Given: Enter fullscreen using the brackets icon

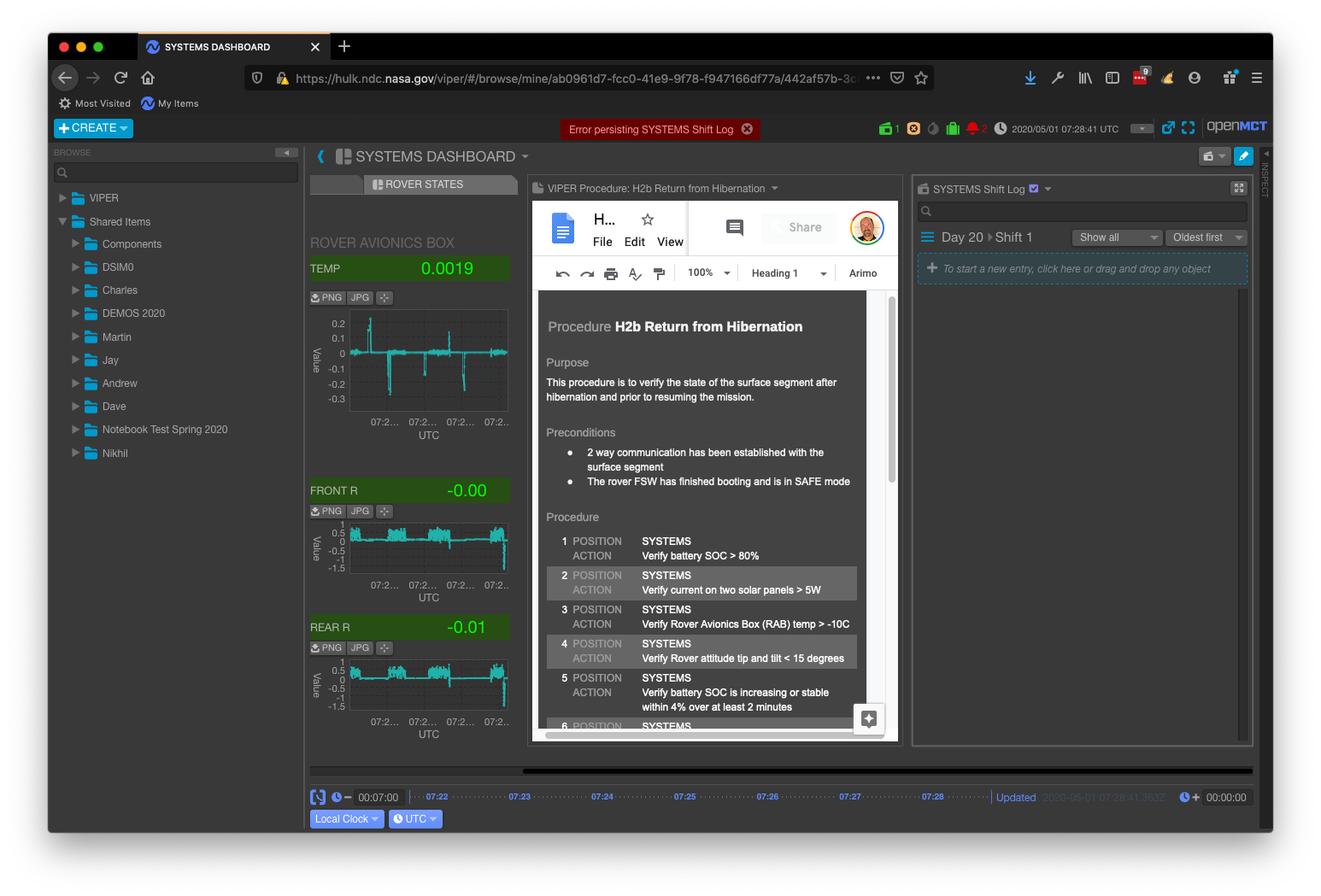Looking at the screenshot, I should 1189,127.
